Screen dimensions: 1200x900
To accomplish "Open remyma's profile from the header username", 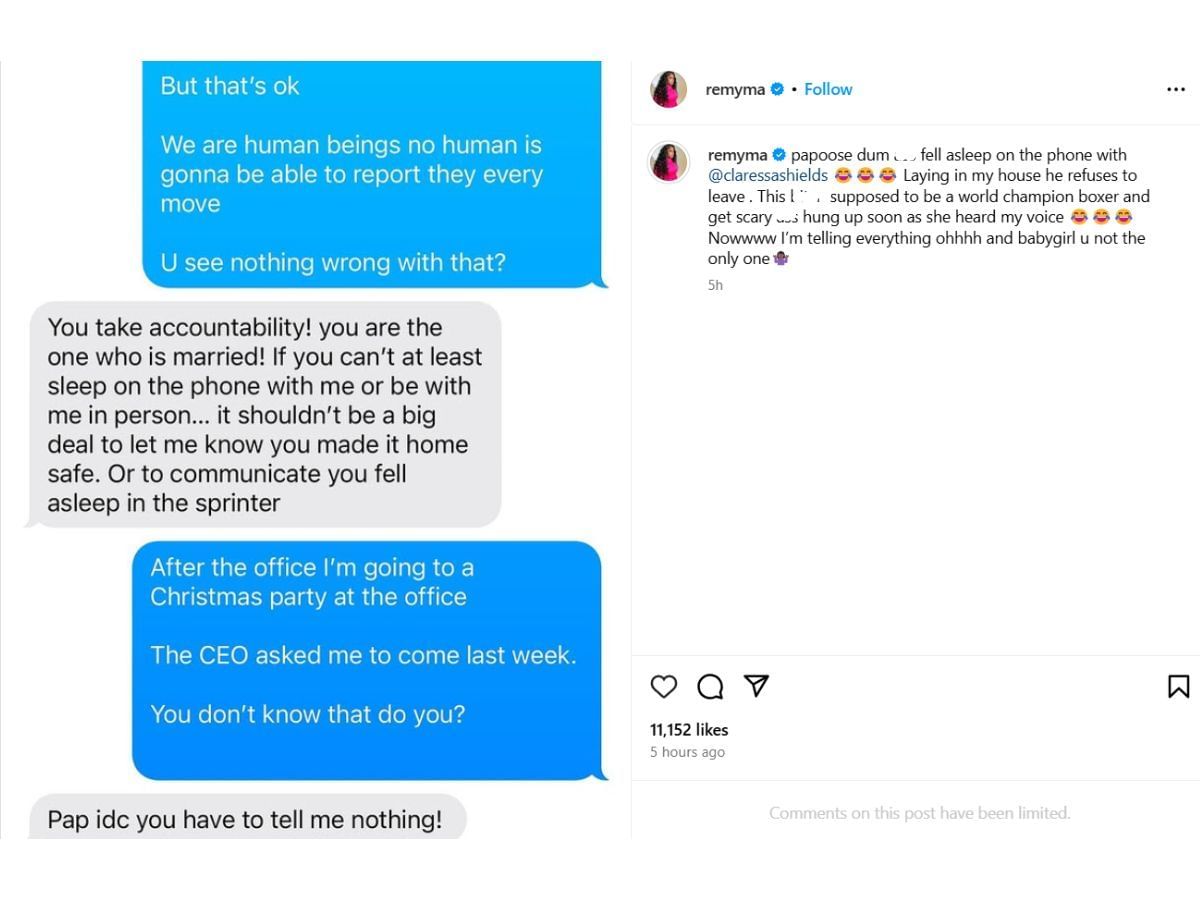I will tap(735, 89).
